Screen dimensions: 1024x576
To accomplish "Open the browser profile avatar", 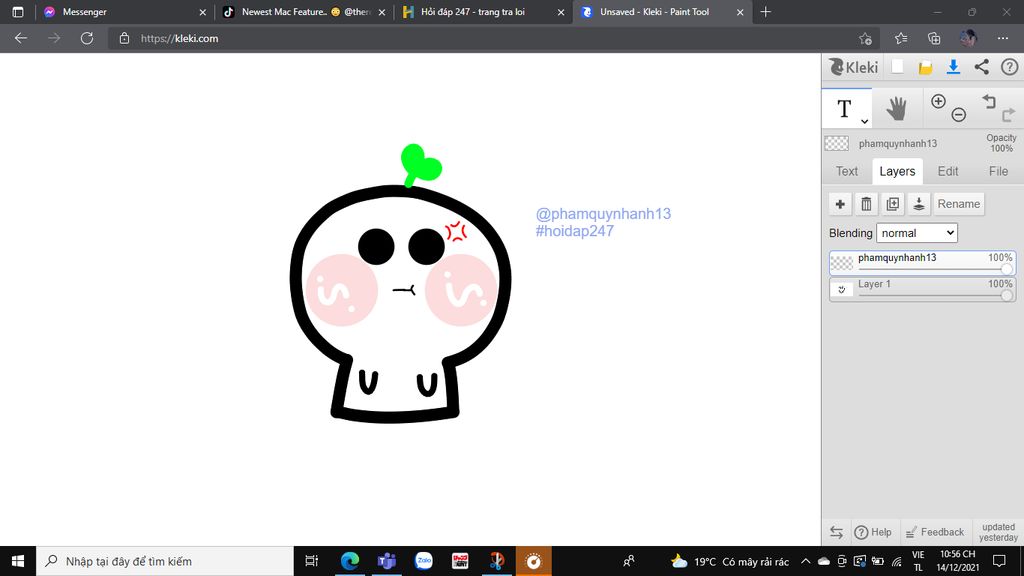I will click(968, 38).
